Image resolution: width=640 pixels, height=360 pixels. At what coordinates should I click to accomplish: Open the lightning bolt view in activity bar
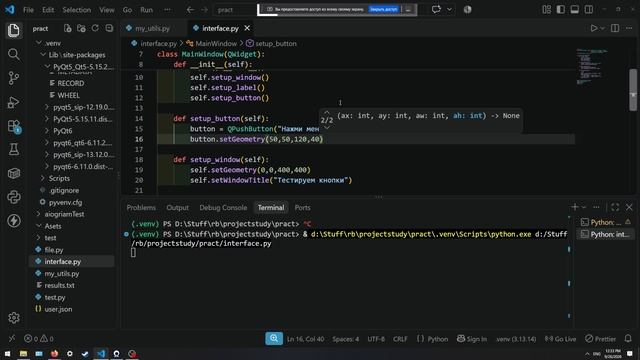tap(13, 221)
